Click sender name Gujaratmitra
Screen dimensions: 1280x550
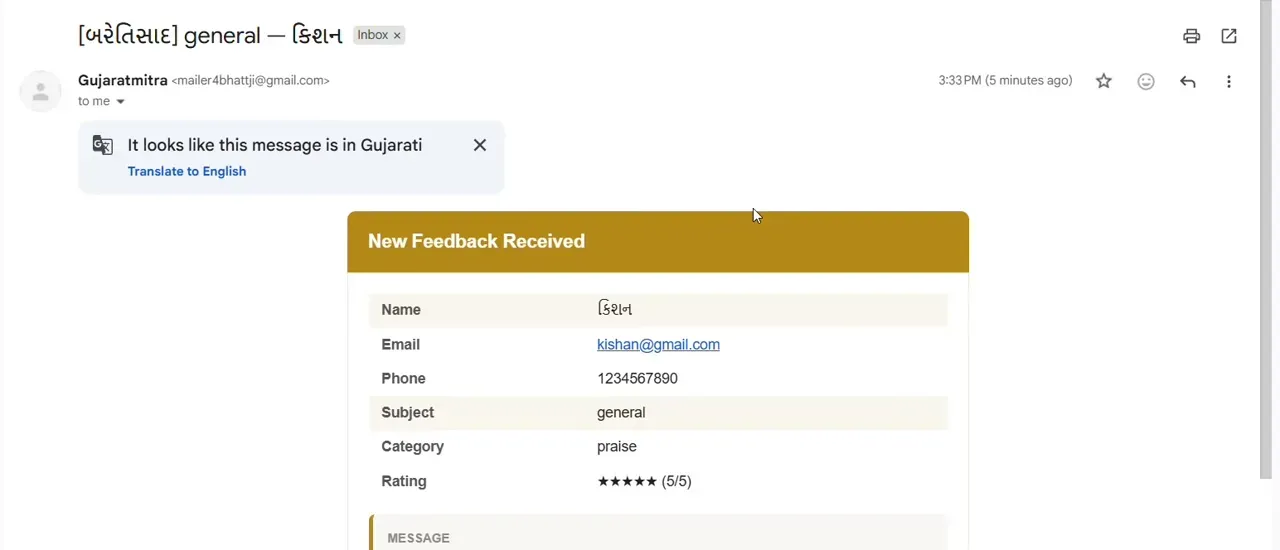pyautogui.click(x=123, y=80)
